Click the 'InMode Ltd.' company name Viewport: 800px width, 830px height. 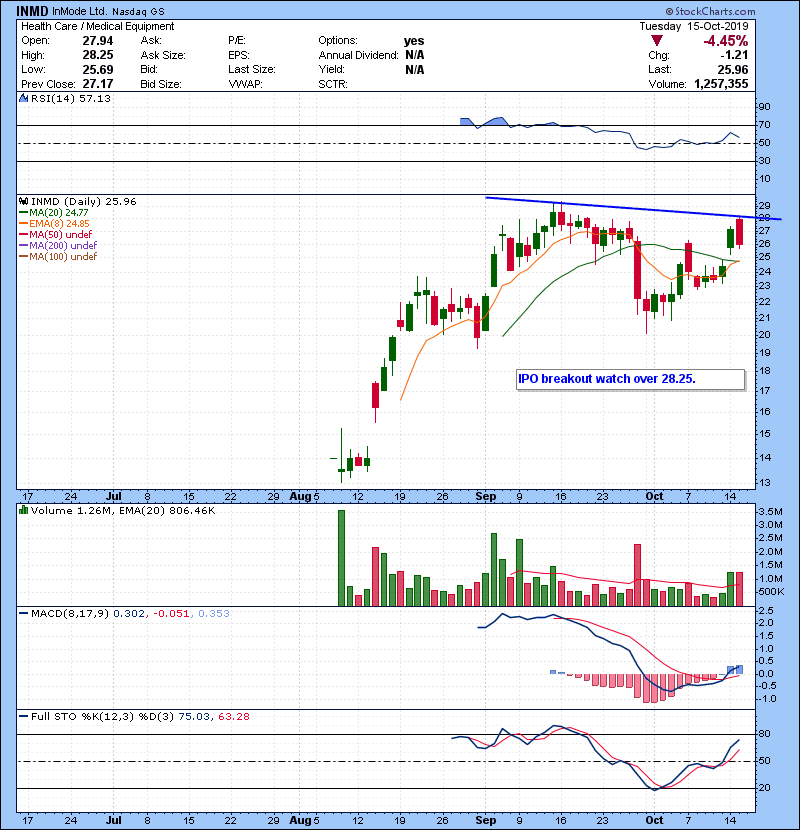pyautogui.click(x=80, y=12)
